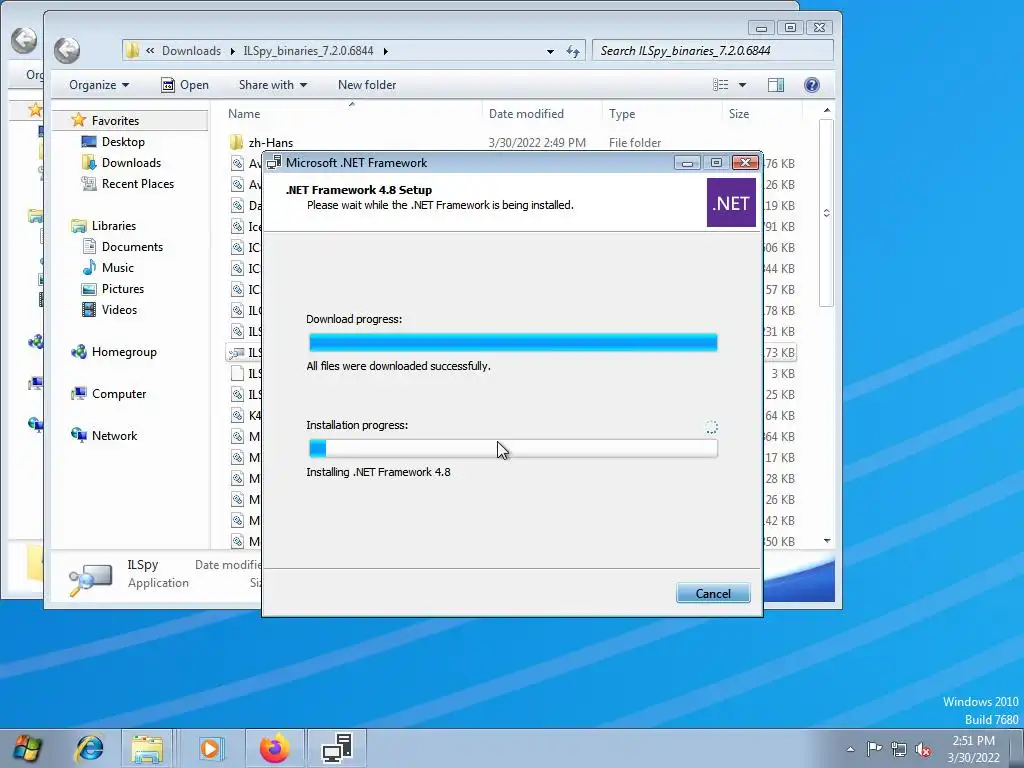Screen dimensions: 1024x768
Task: Refresh the folder with refresh icon
Action: pos(573,51)
